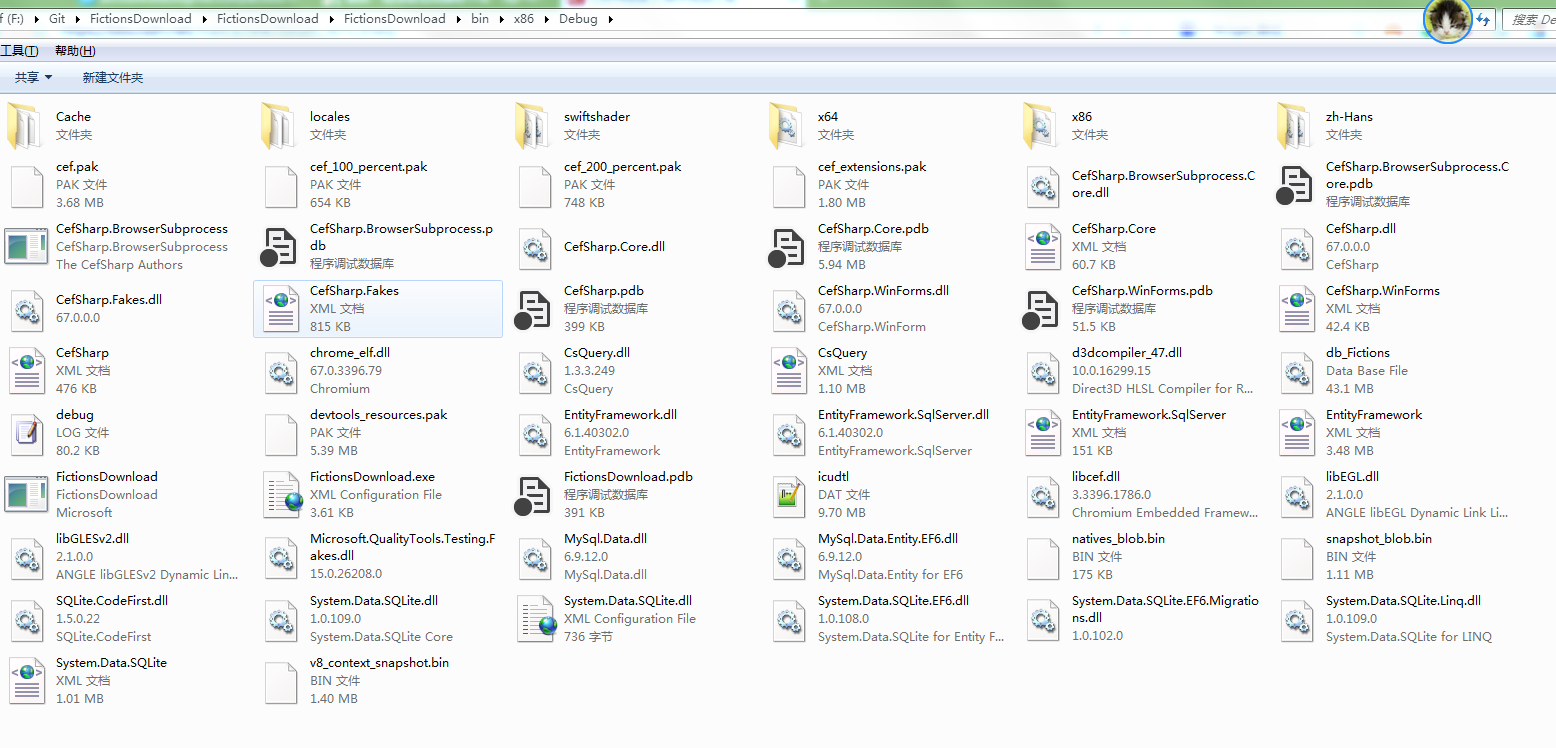Expand the arrow after Debug breadcrumb

coord(610,19)
